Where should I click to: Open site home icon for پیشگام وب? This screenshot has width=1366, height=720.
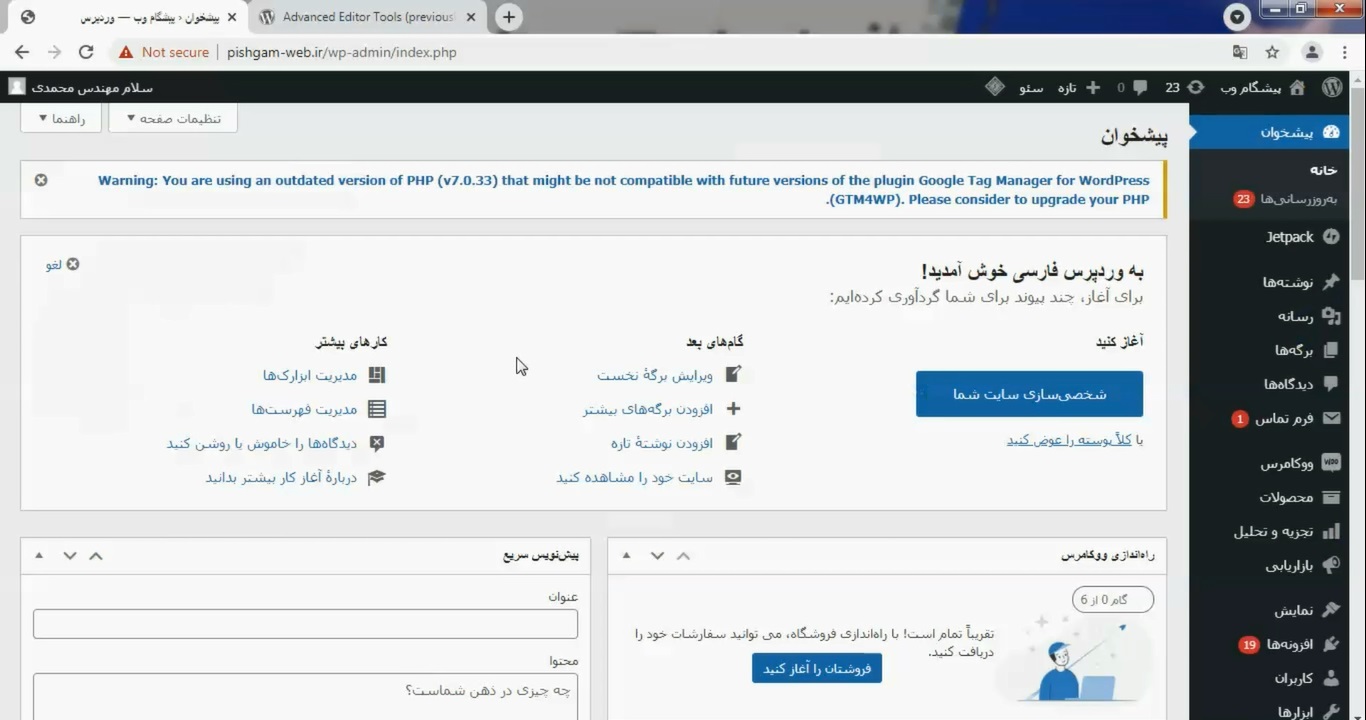pyautogui.click(x=1297, y=87)
